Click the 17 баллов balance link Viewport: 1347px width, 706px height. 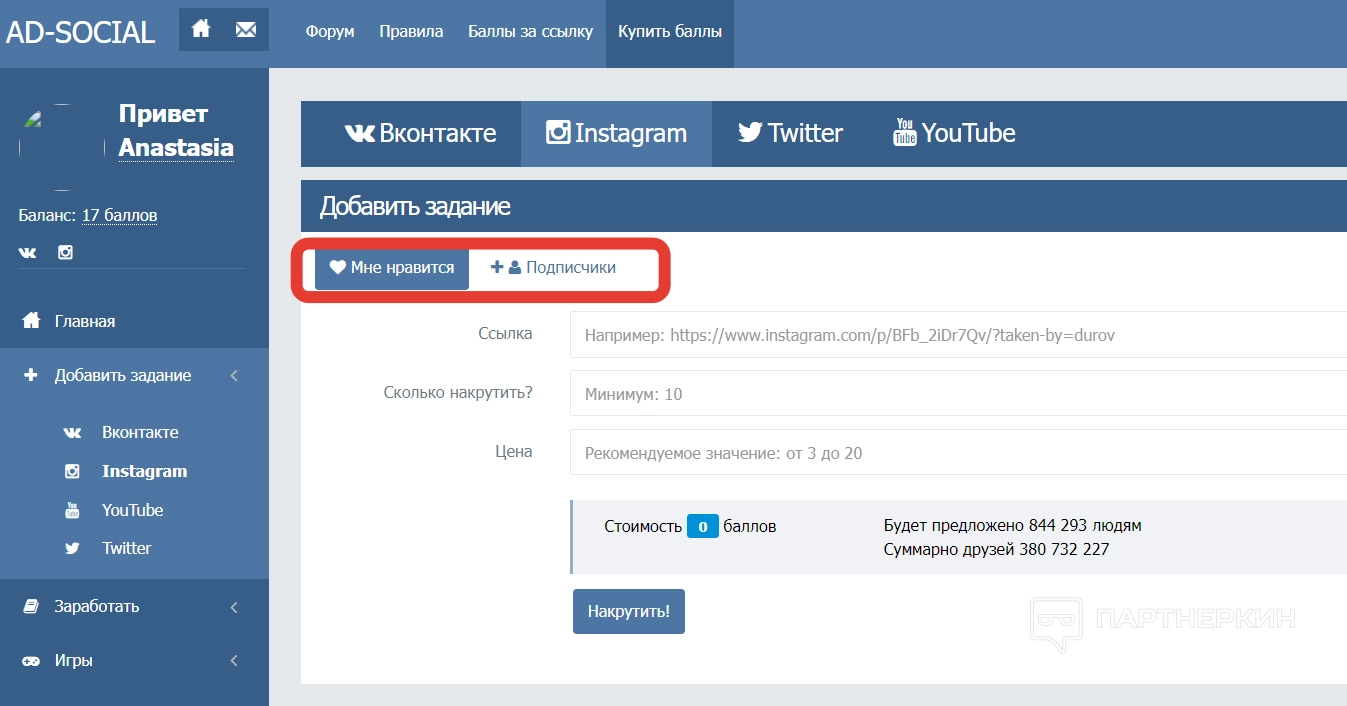coord(119,215)
